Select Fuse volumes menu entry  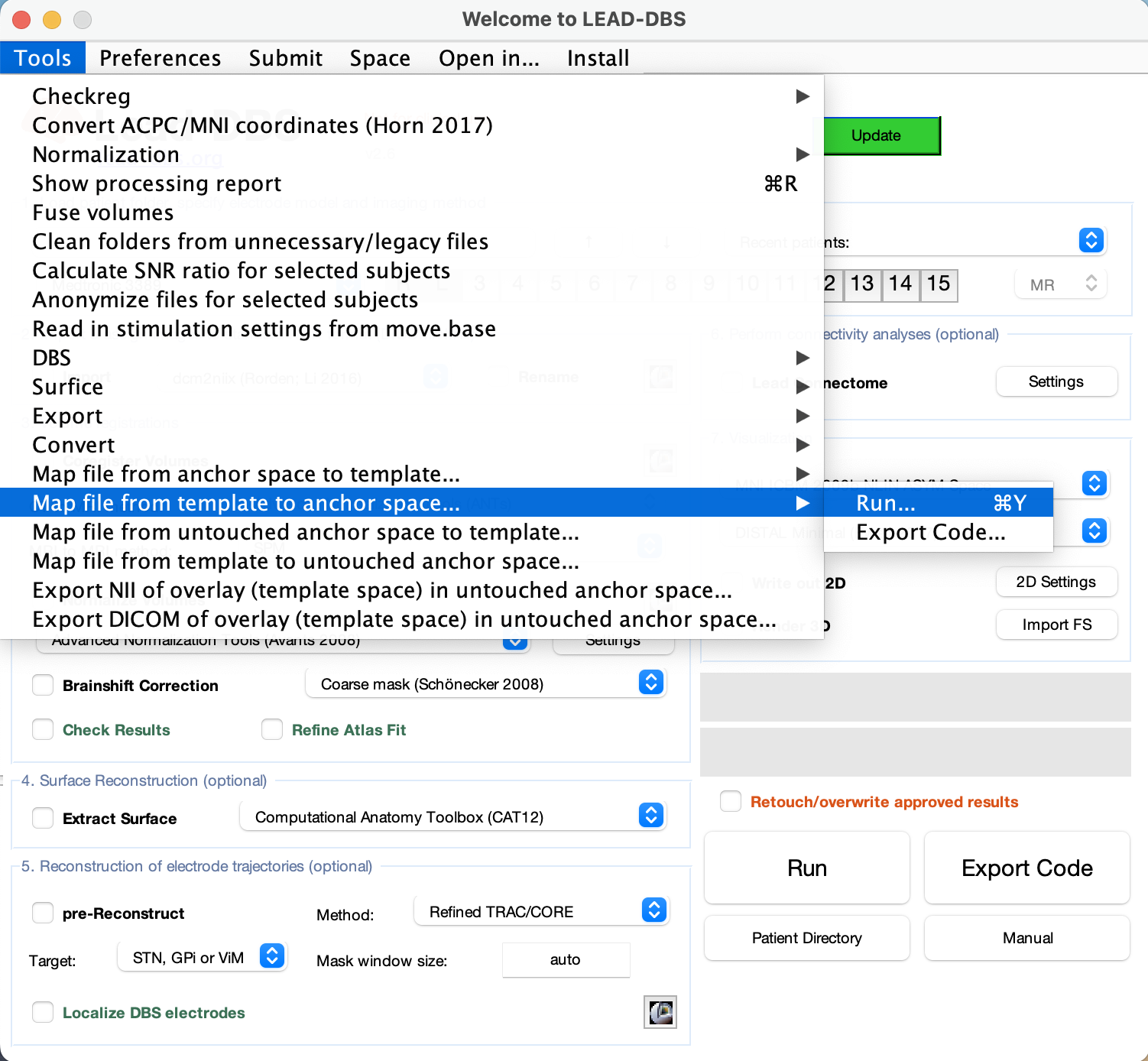point(412,213)
